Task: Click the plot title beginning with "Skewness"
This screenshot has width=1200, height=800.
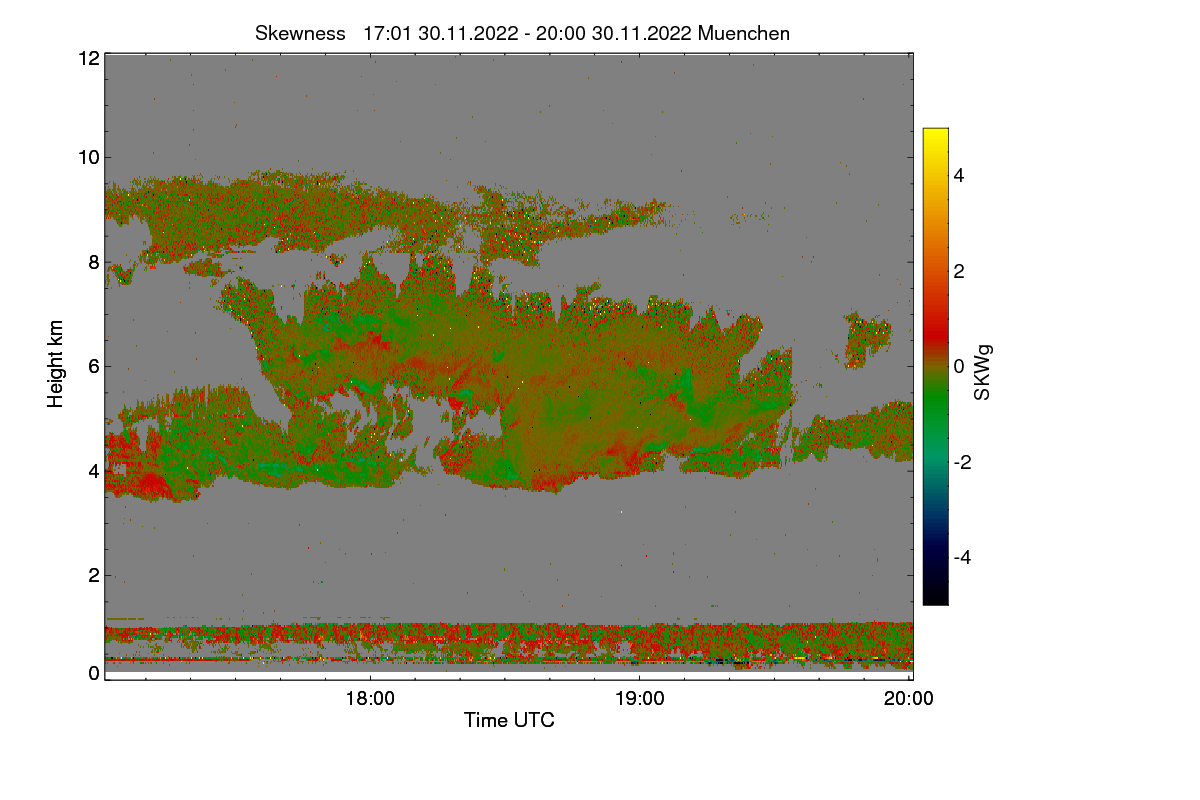Action: pos(522,33)
